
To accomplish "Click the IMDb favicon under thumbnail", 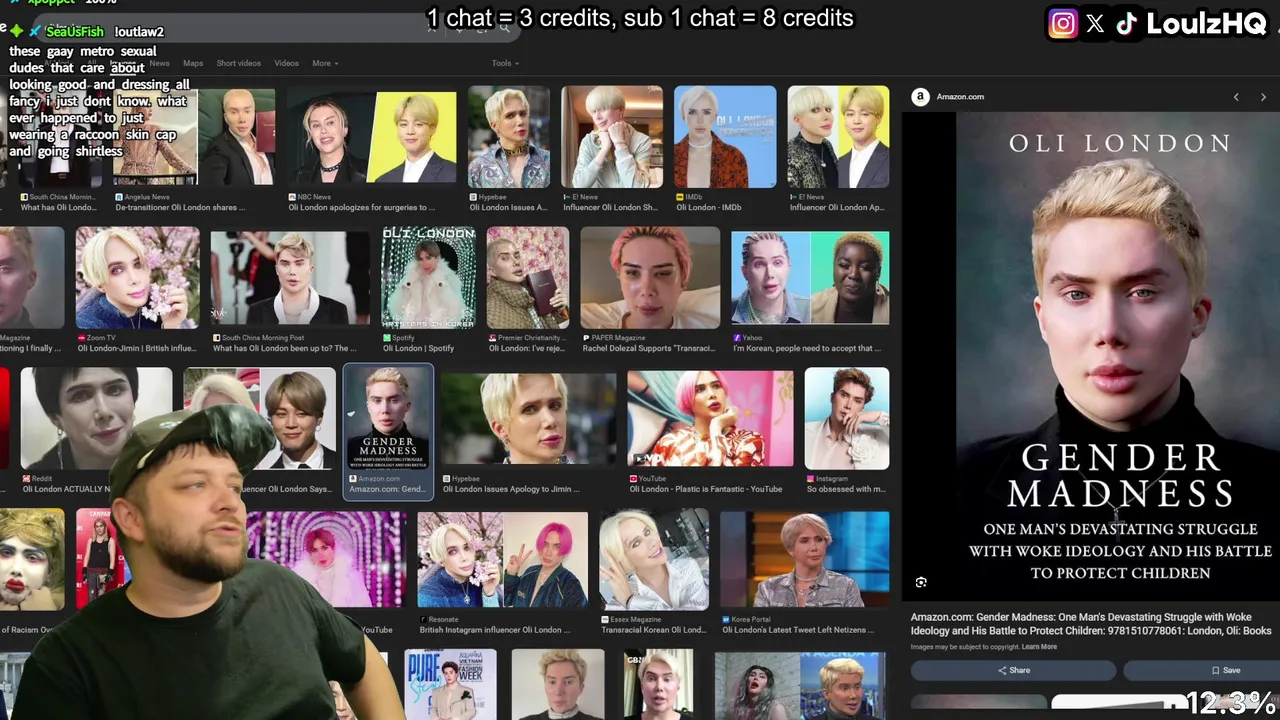I will [680, 197].
